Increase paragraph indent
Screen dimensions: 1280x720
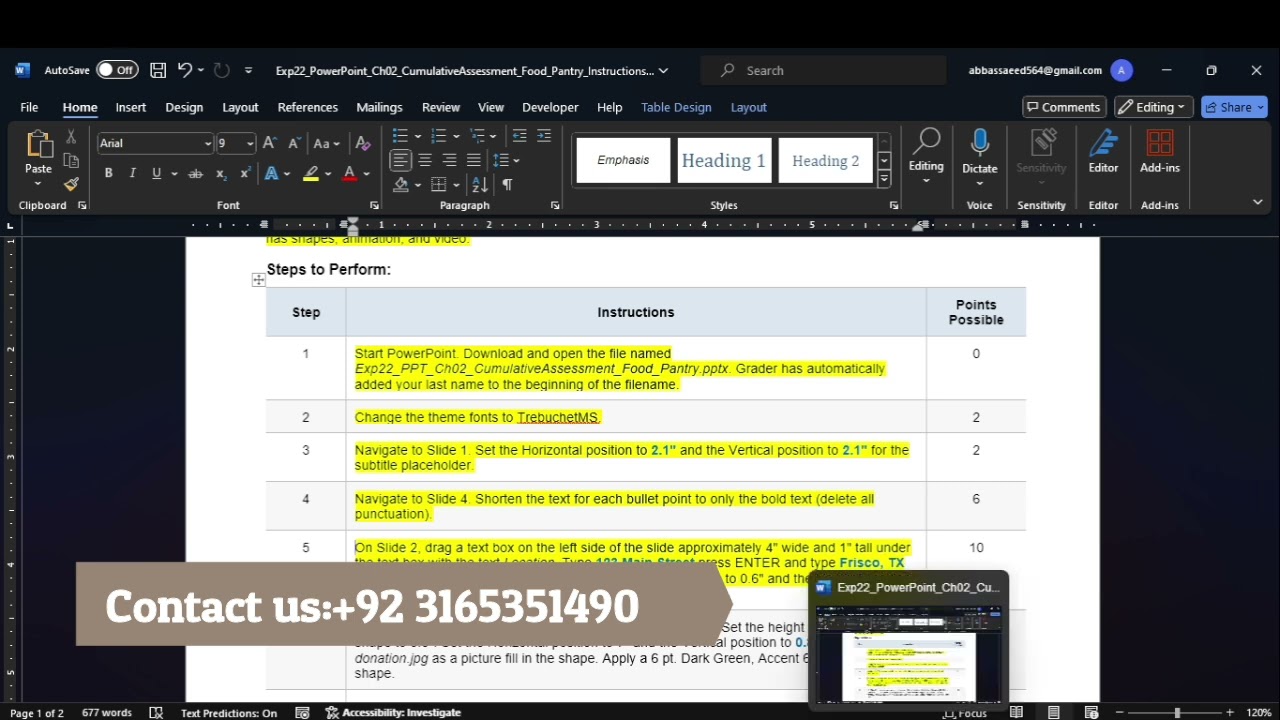(544, 136)
